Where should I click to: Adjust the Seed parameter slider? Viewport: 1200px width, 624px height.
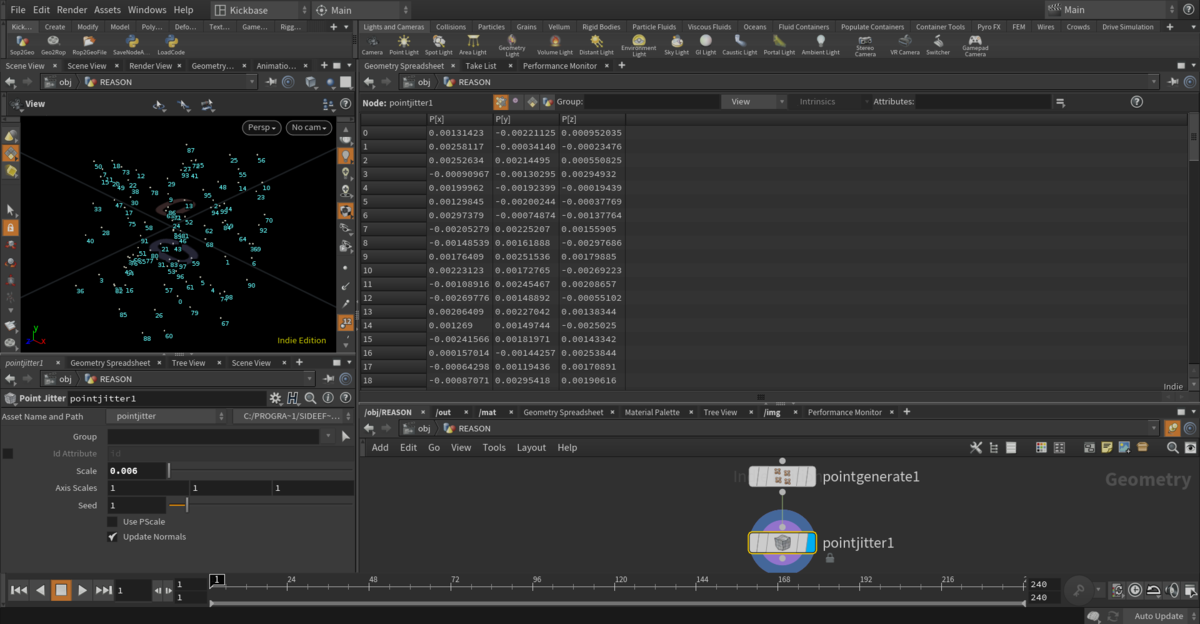pos(261,505)
